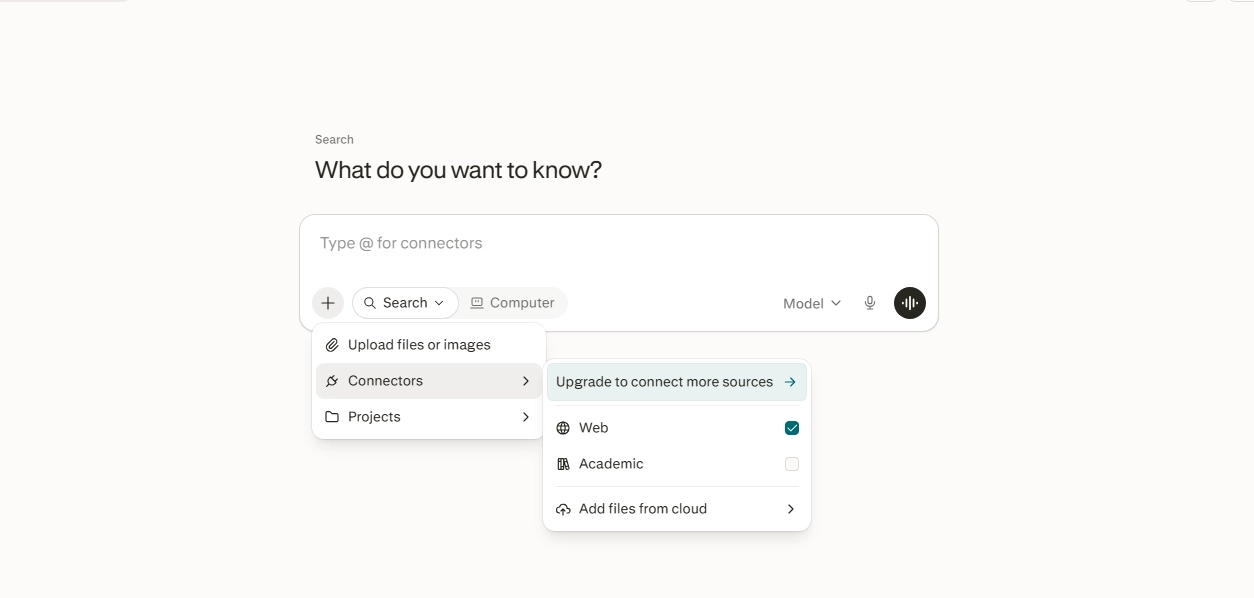
Task: Enable the Academic source checkbox
Action: coord(792,464)
